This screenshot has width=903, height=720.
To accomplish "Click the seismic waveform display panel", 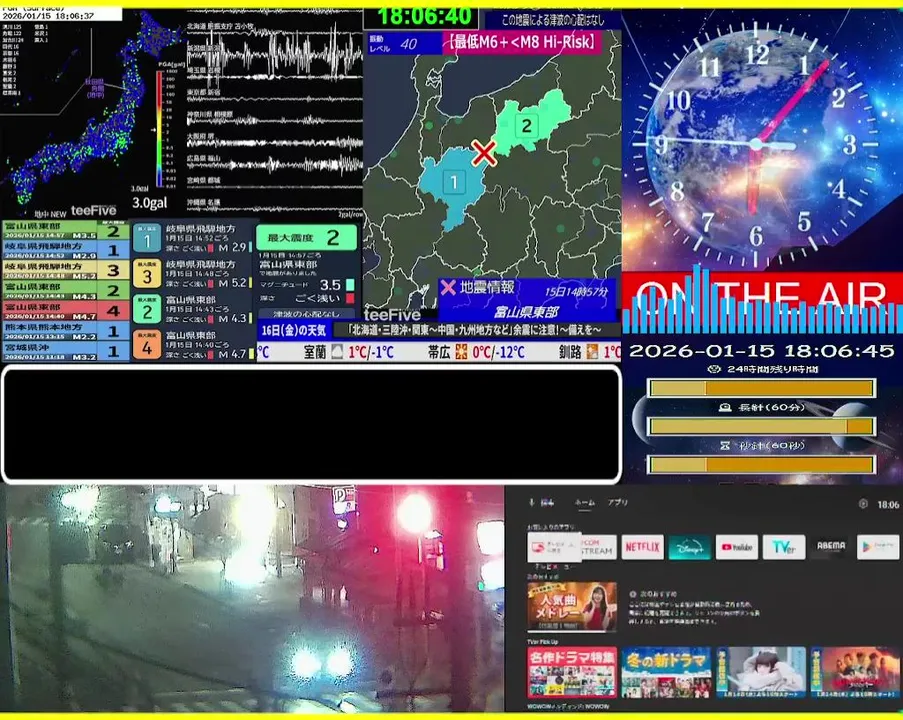I will (x=275, y=113).
